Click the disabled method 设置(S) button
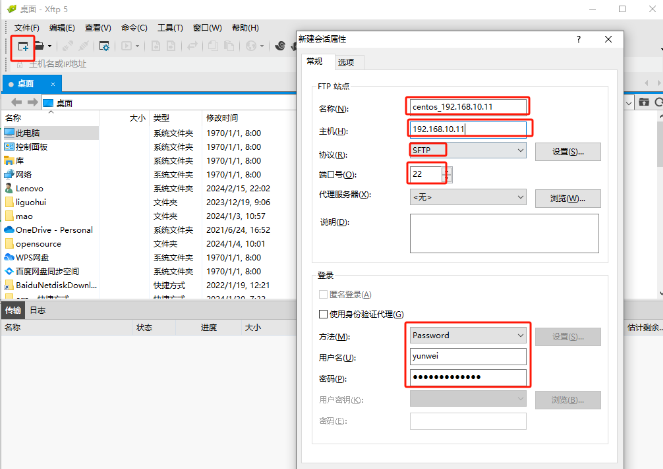 point(567,337)
